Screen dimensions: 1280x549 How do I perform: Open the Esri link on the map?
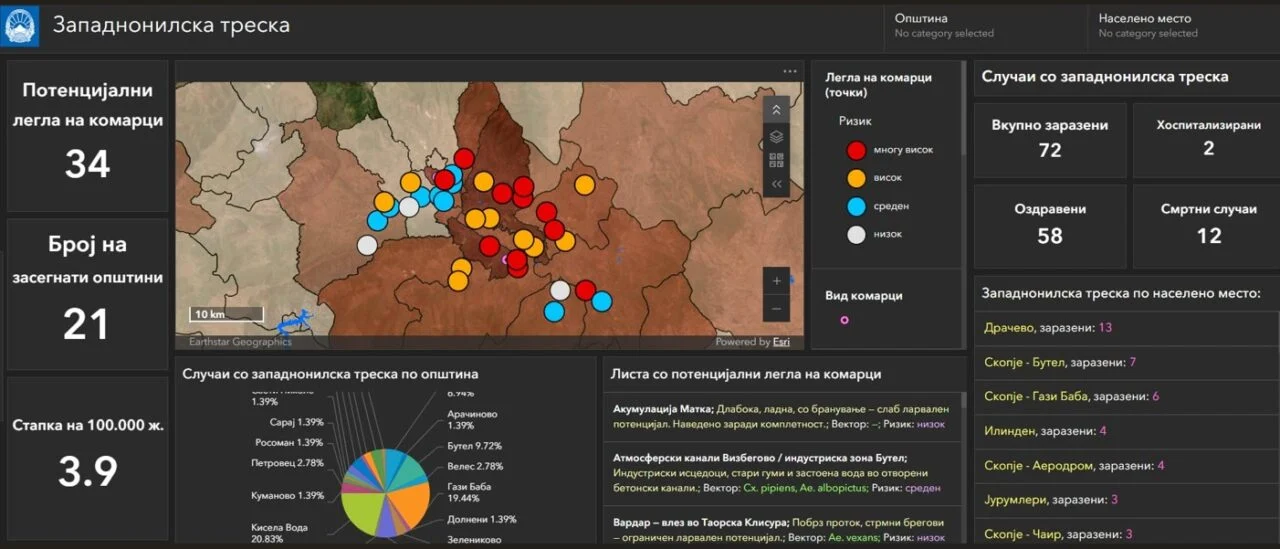coord(781,342)
